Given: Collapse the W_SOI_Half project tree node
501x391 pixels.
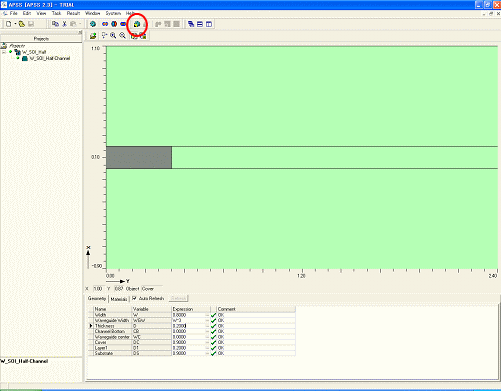Looking at the screenshot, I should [x=4, y=52].
